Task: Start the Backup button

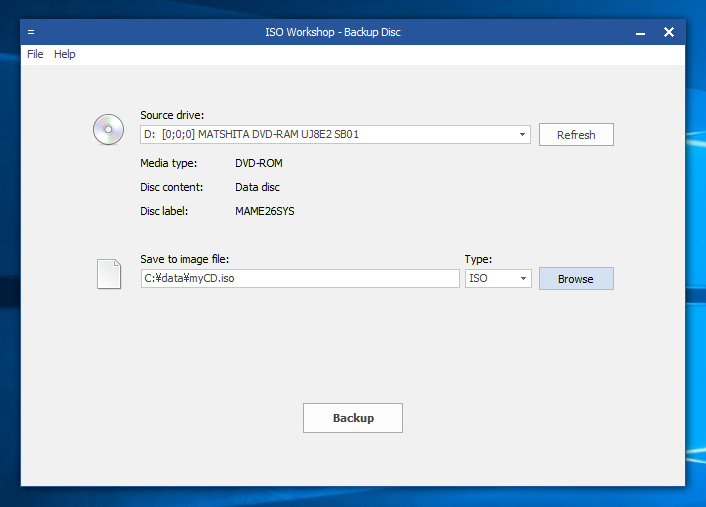Action: (x=353, y=418)
